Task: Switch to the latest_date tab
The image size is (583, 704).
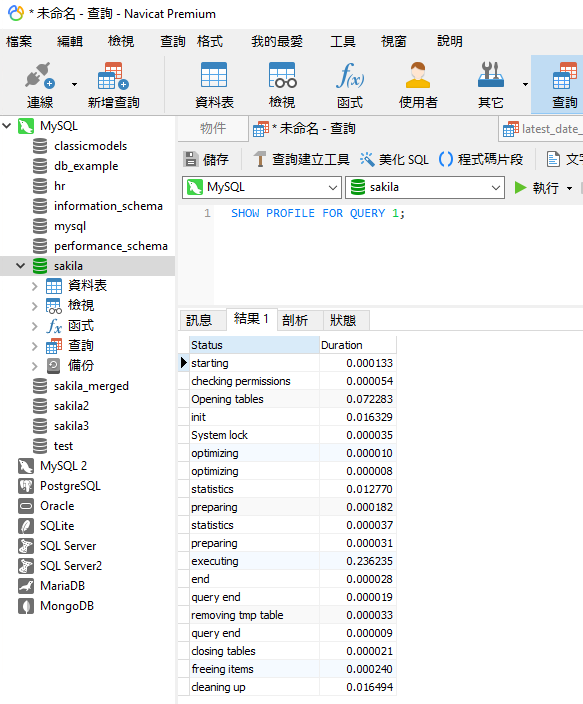Action: 541,129
